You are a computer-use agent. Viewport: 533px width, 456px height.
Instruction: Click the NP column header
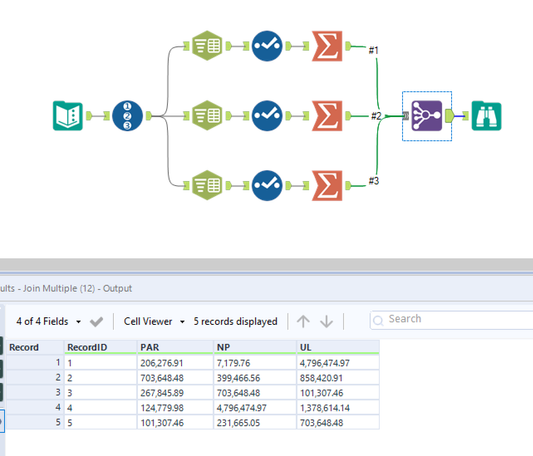click(255, 347)
